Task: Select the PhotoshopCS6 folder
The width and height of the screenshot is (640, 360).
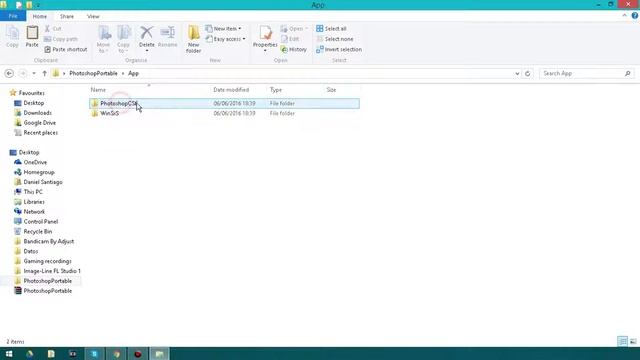Action: coord(224,104)
